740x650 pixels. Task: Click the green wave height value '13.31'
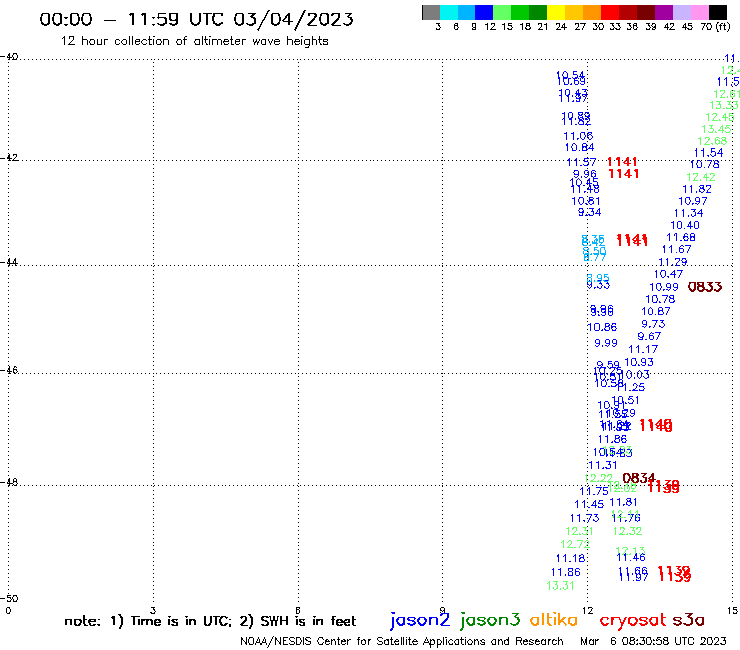pyautogui.click(x=560, y=585)
